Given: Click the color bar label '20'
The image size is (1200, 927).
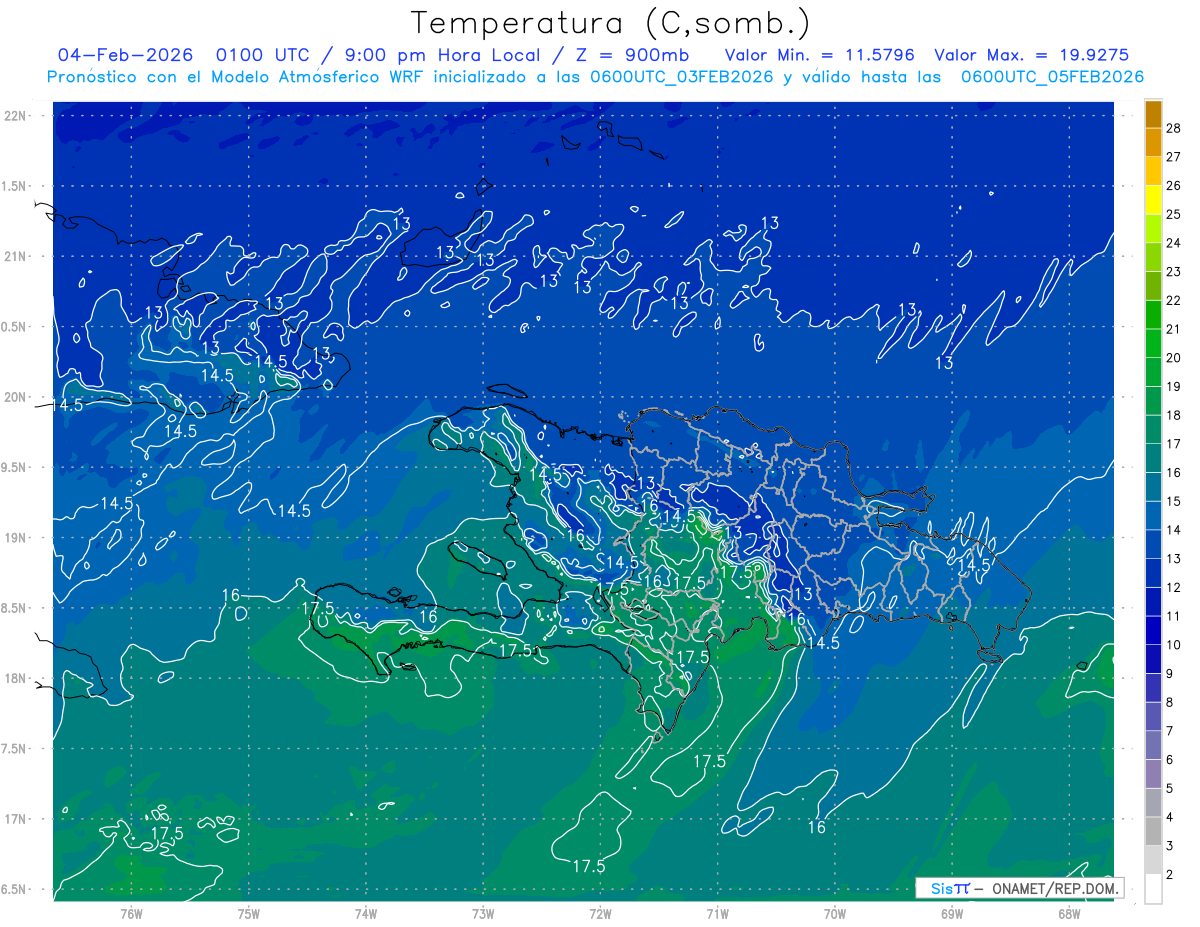Looking at the screenshot, I should (1174, 358).
